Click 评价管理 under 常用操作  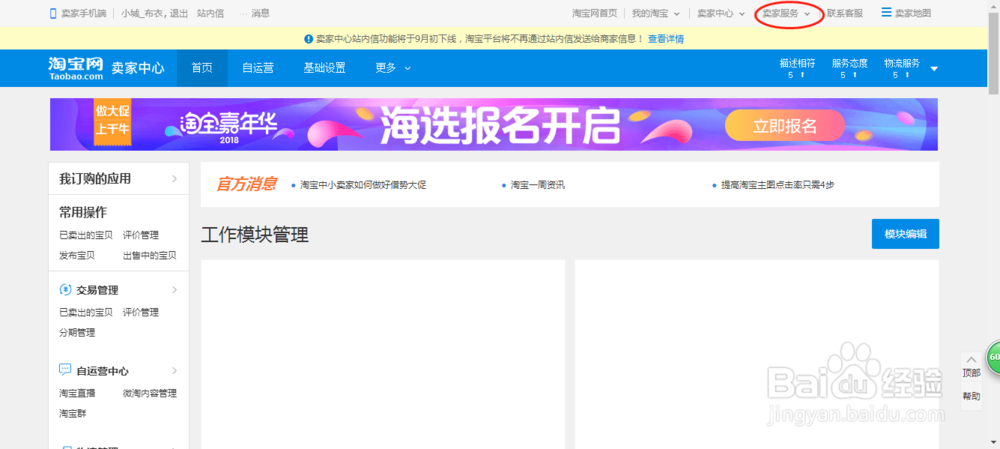click(141, 235)
